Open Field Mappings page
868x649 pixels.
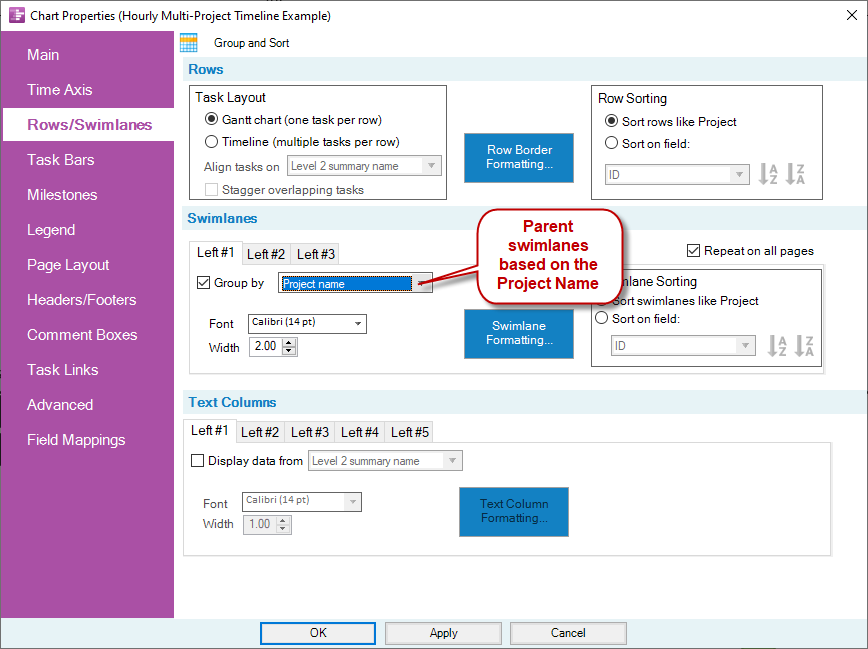pyautogui.click(x=76, y=440)
